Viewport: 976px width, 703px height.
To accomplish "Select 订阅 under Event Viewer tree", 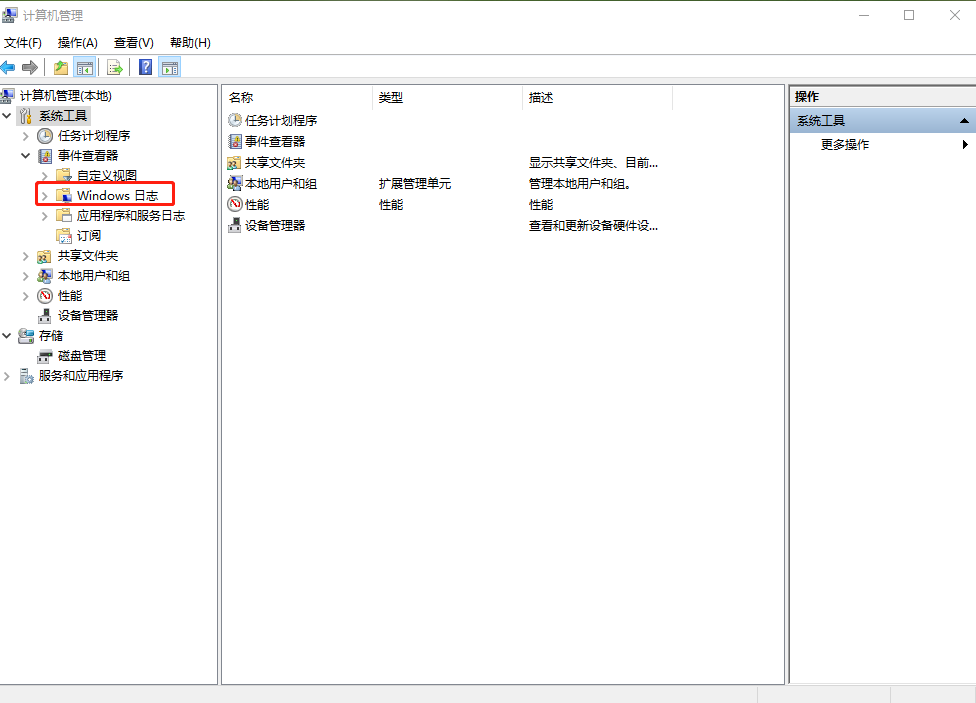I will pos(89,236).
